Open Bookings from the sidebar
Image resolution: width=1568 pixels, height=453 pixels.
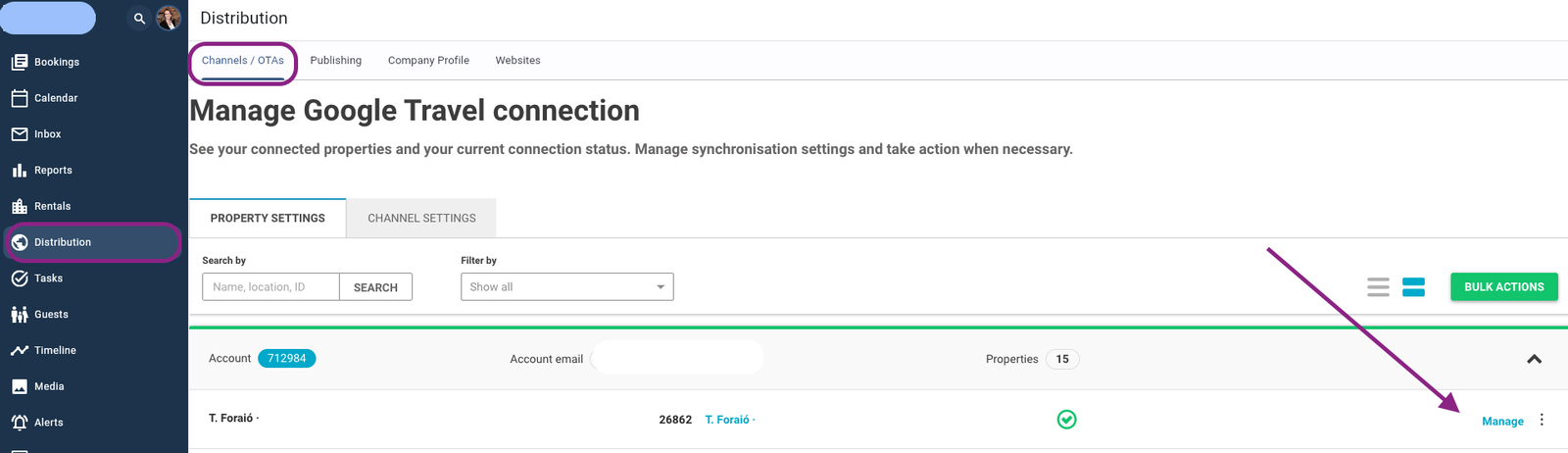click(56, 62)
